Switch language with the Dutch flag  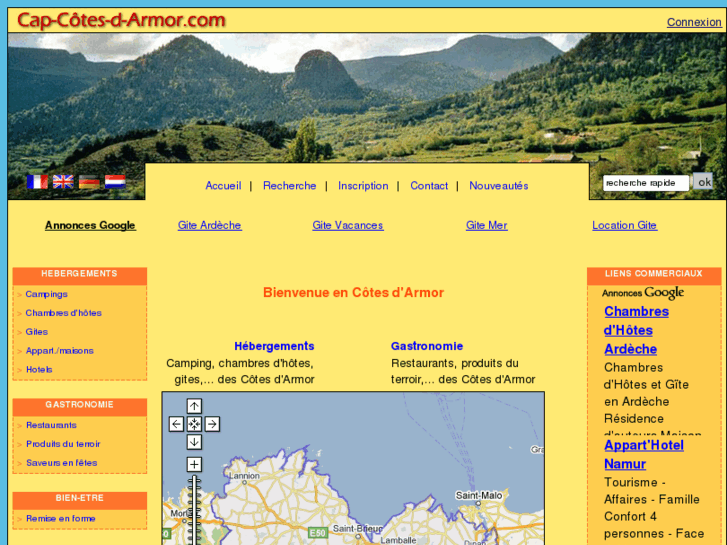click(115, 182)
